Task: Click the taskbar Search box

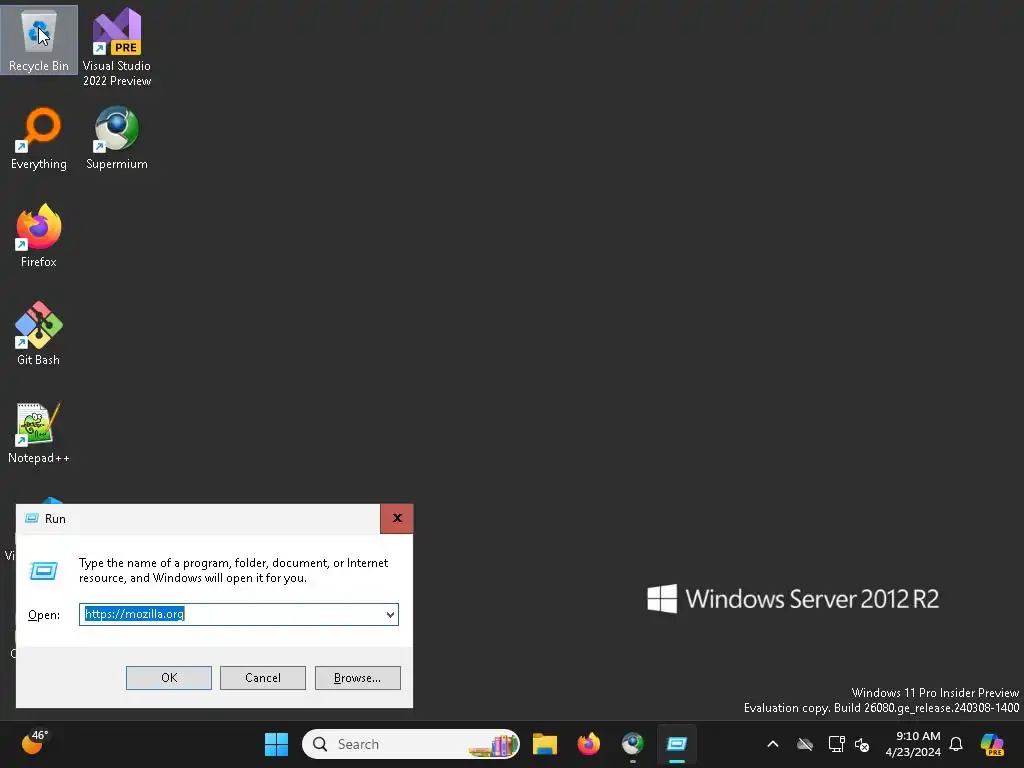Action: (x=411, y=744)
